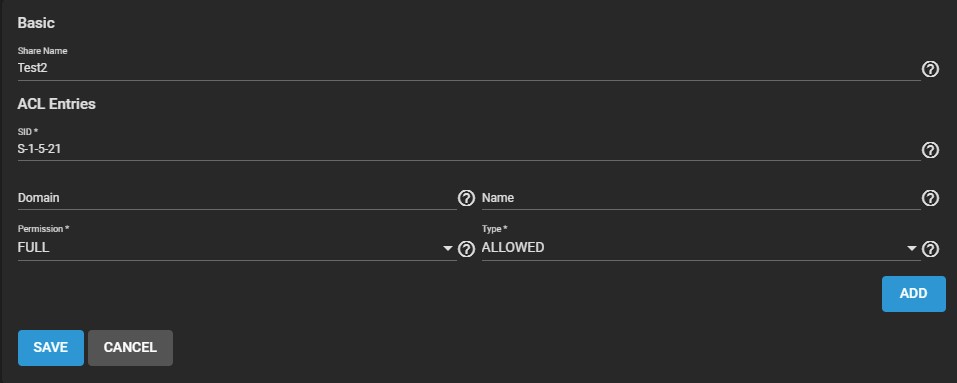Show the SID field help icon
This screenshot has width=957, height=383.
click(x=930, y=150)
